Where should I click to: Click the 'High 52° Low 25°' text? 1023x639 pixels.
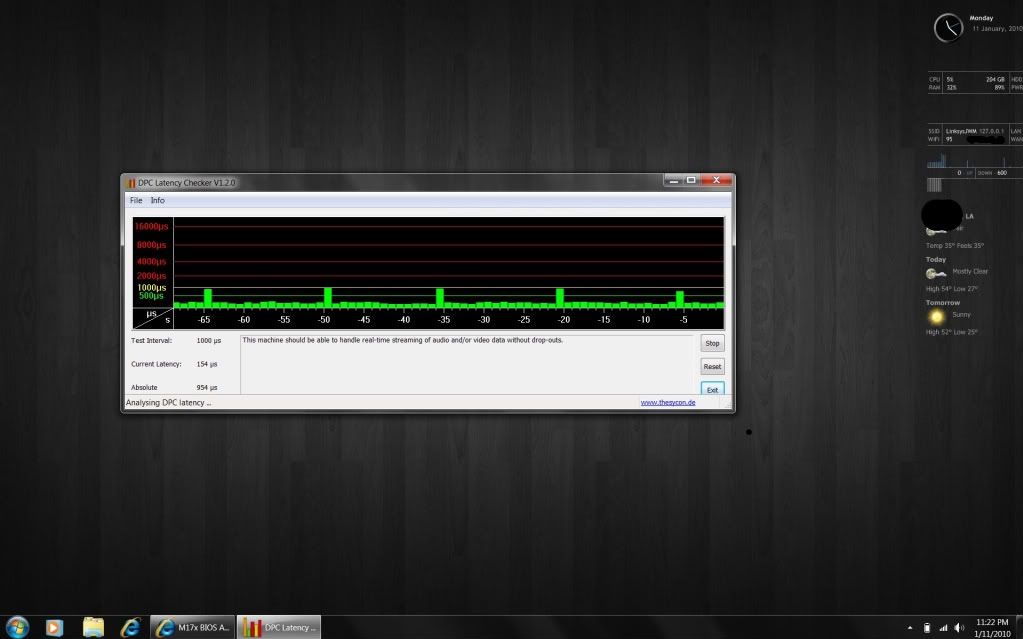951,332
